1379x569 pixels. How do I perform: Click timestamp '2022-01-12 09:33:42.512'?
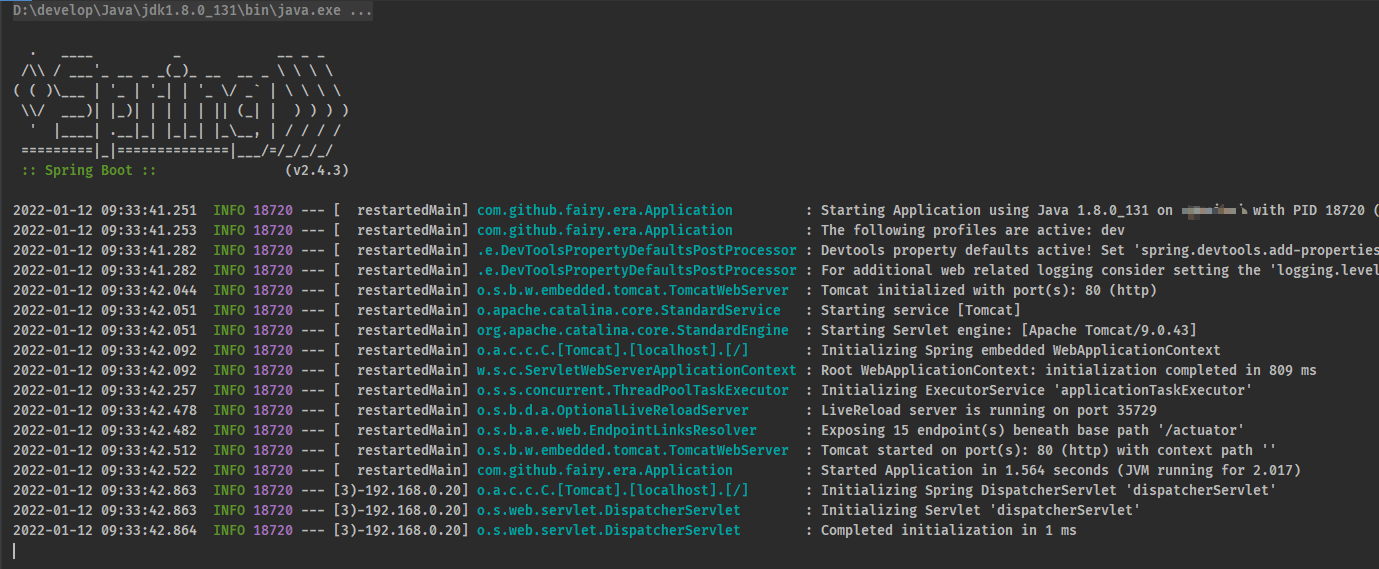tap(105, 450)
